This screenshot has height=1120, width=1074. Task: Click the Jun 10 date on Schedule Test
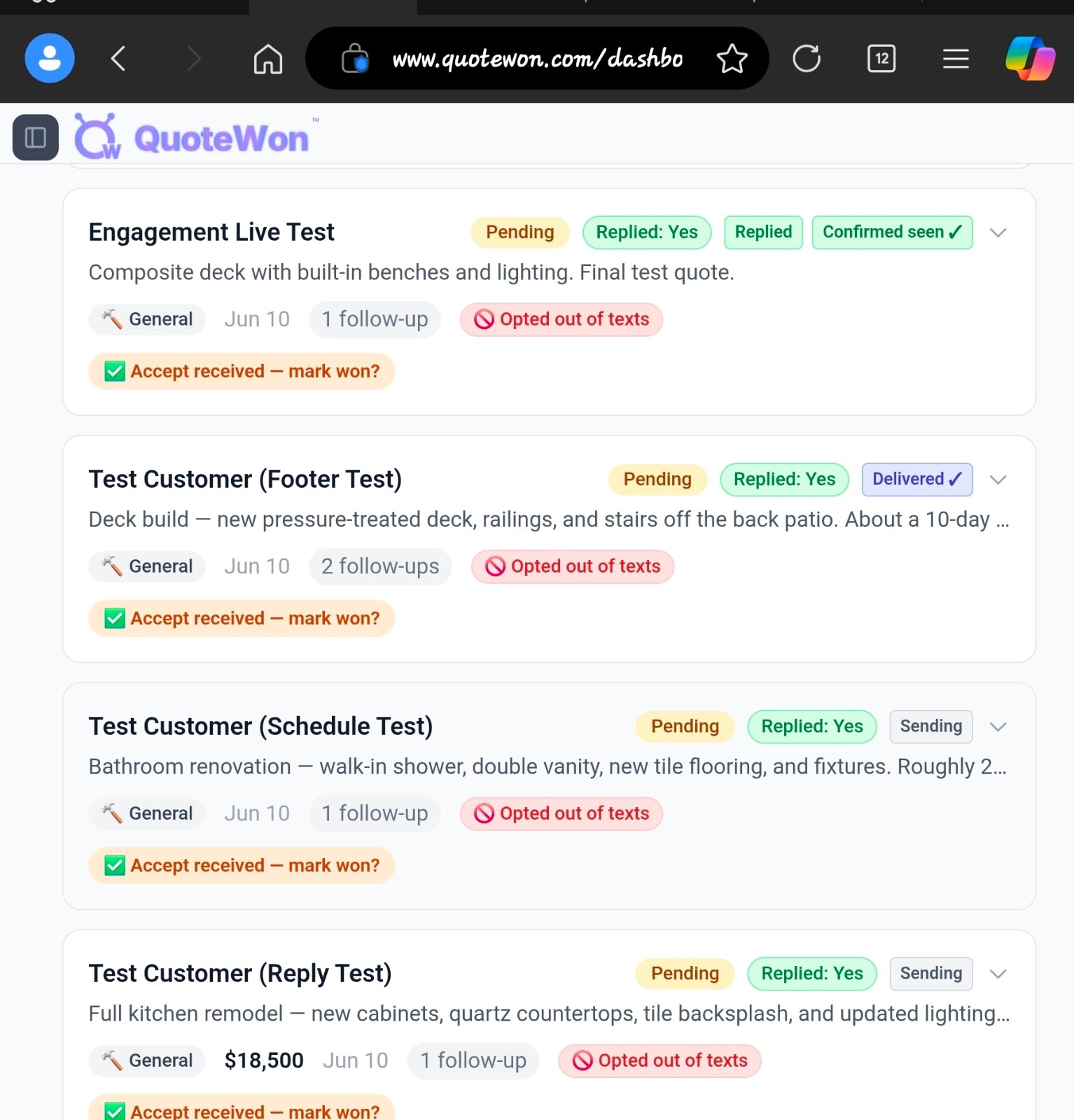click(257, 813)
